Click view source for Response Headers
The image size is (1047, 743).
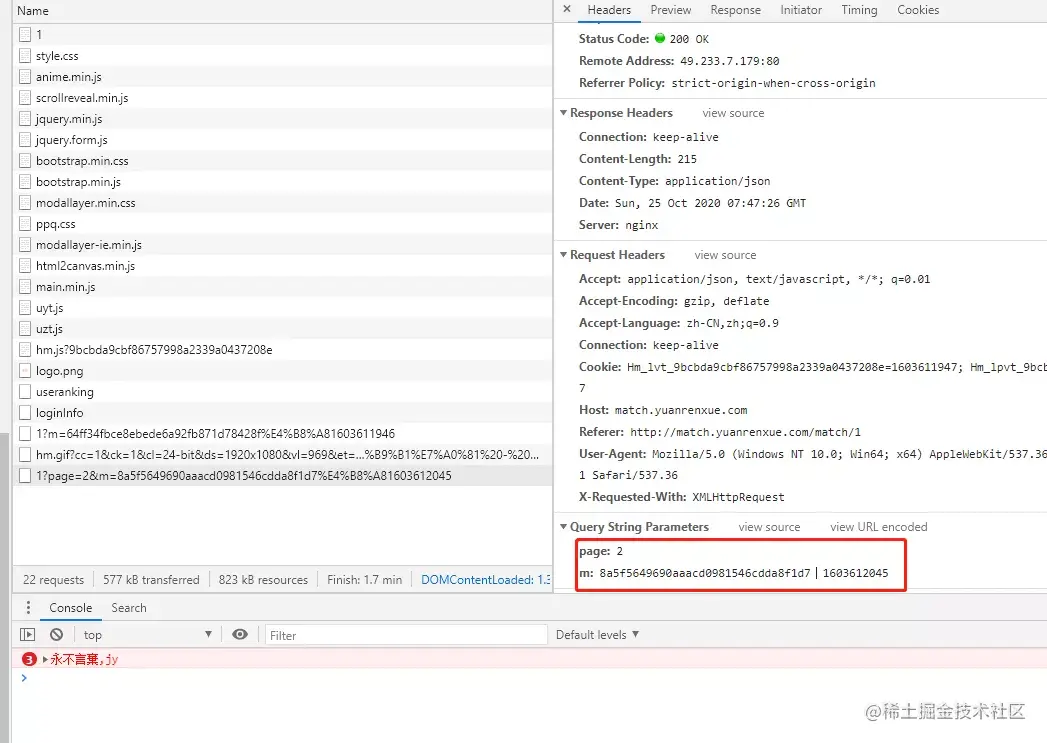point(733,113)
